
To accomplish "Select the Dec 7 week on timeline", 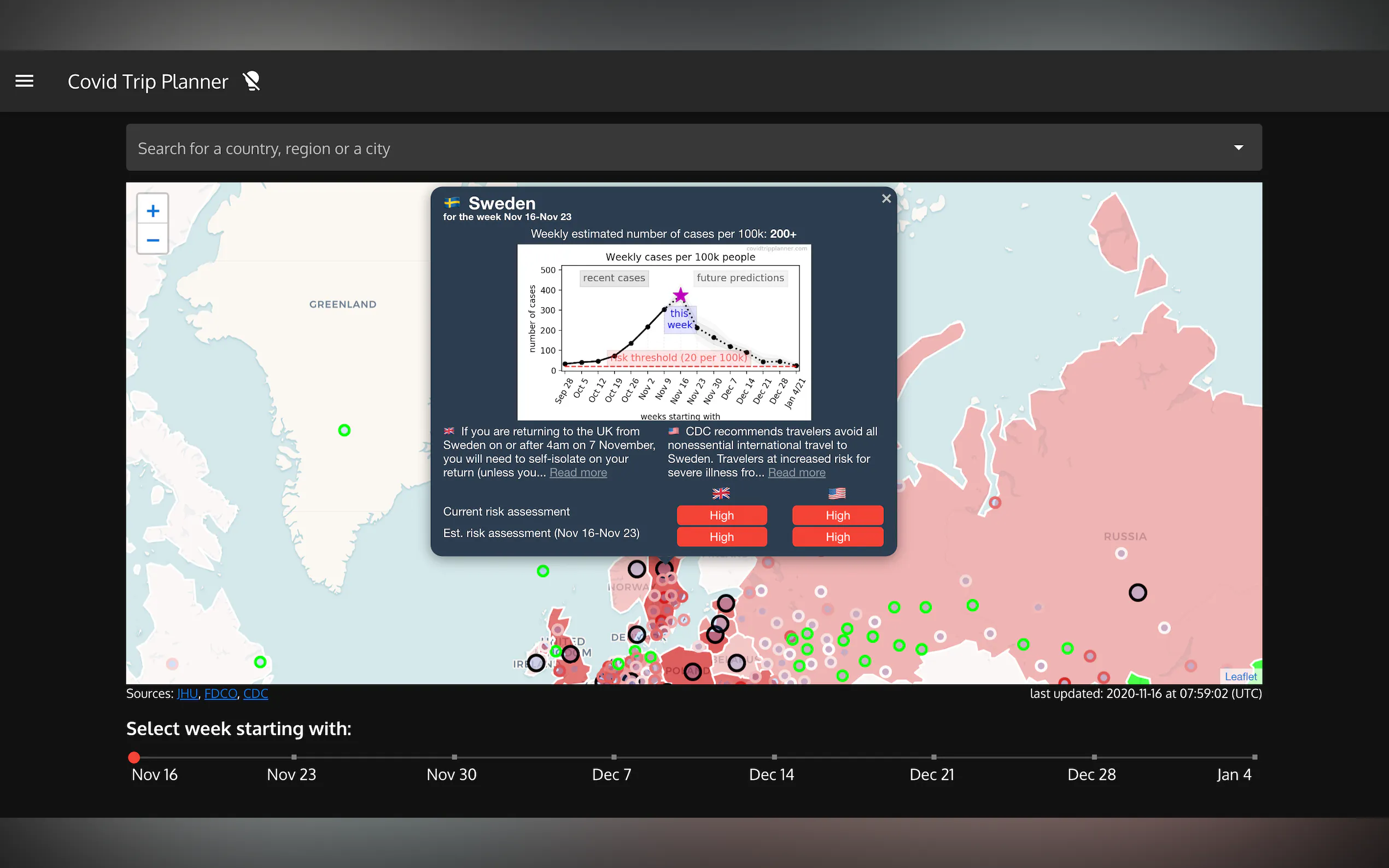I will (x=614, y=757).
